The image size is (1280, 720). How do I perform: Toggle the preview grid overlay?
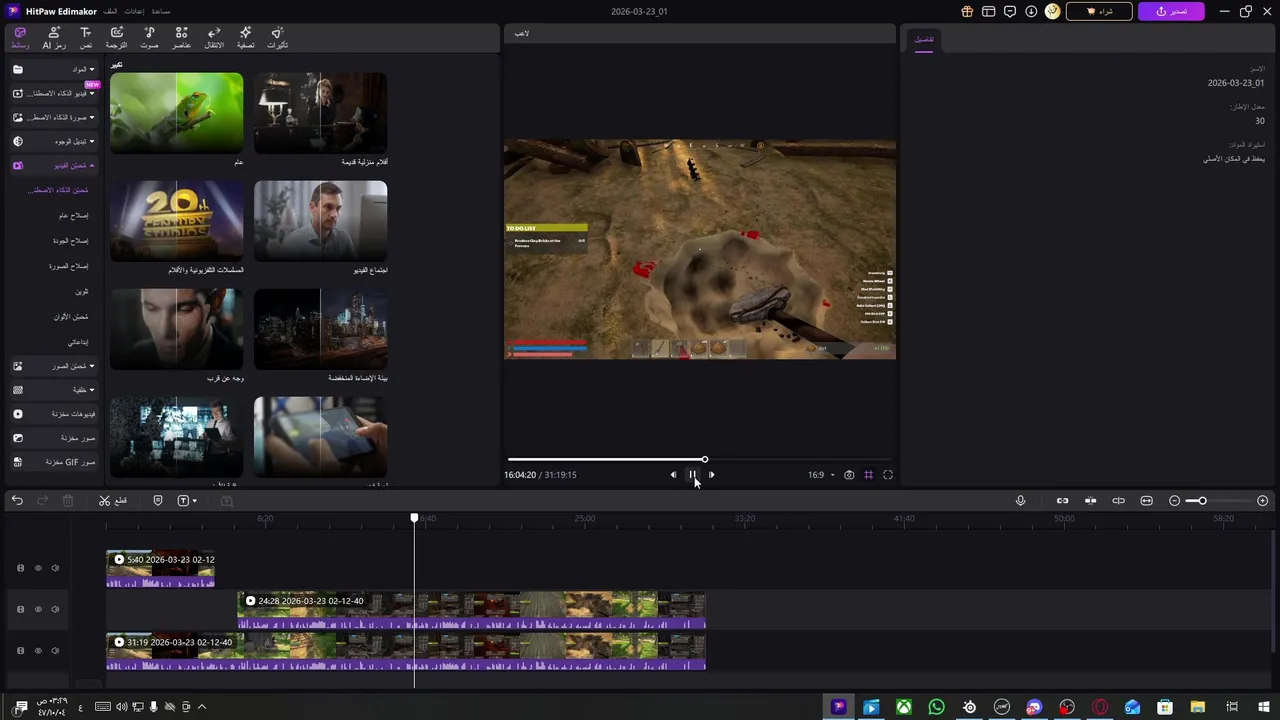[x=868, y=475]
